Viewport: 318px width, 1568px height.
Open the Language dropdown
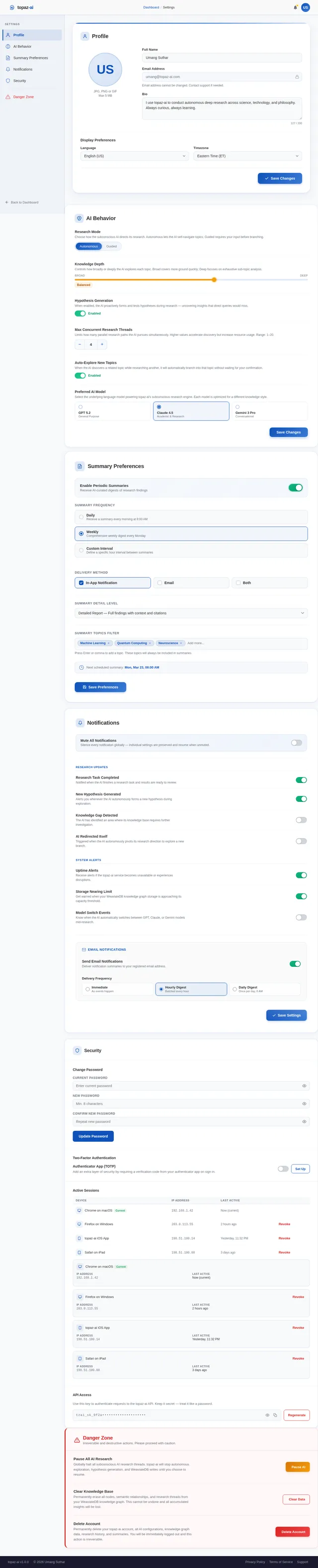click(135, 156)
